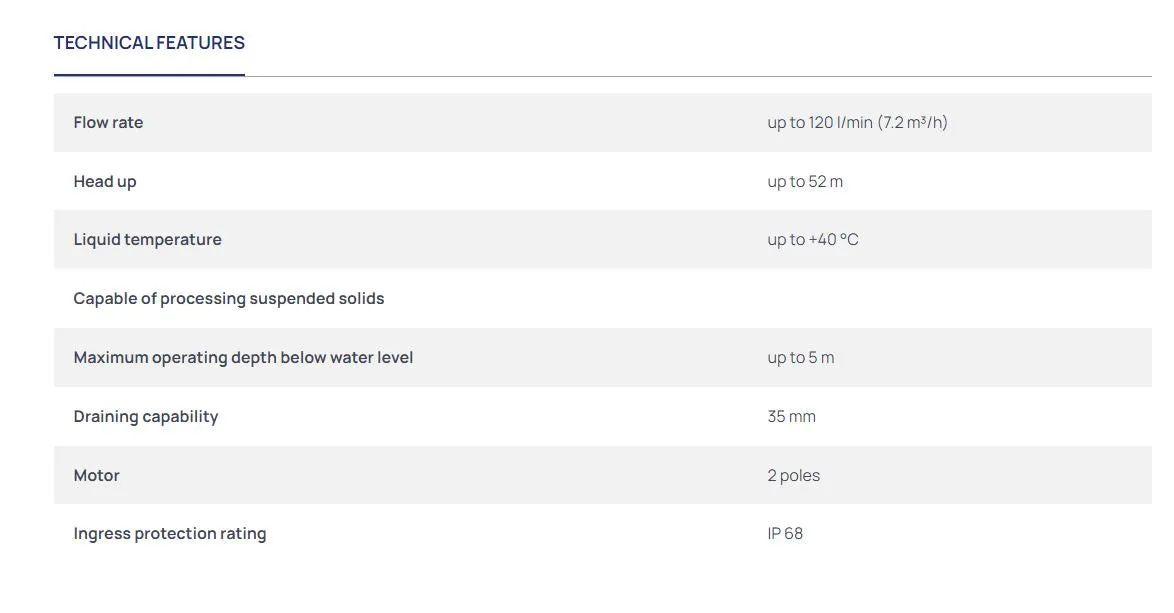Select the Ingress protection rating label
Screen dimensions: 1174x613
click(x=170, y=534)
